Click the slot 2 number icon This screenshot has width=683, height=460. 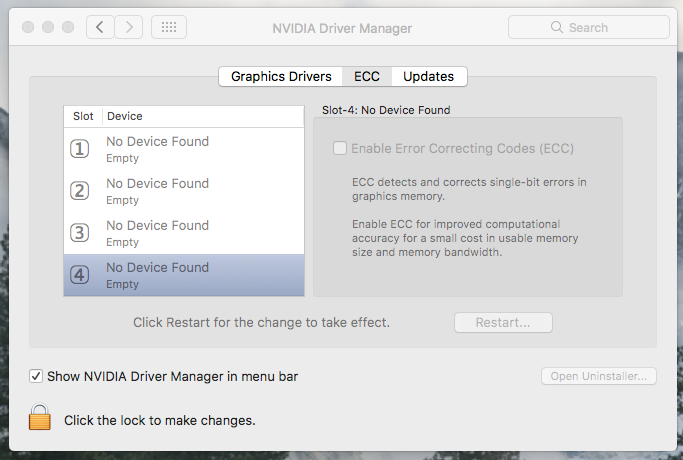(80, 191)
